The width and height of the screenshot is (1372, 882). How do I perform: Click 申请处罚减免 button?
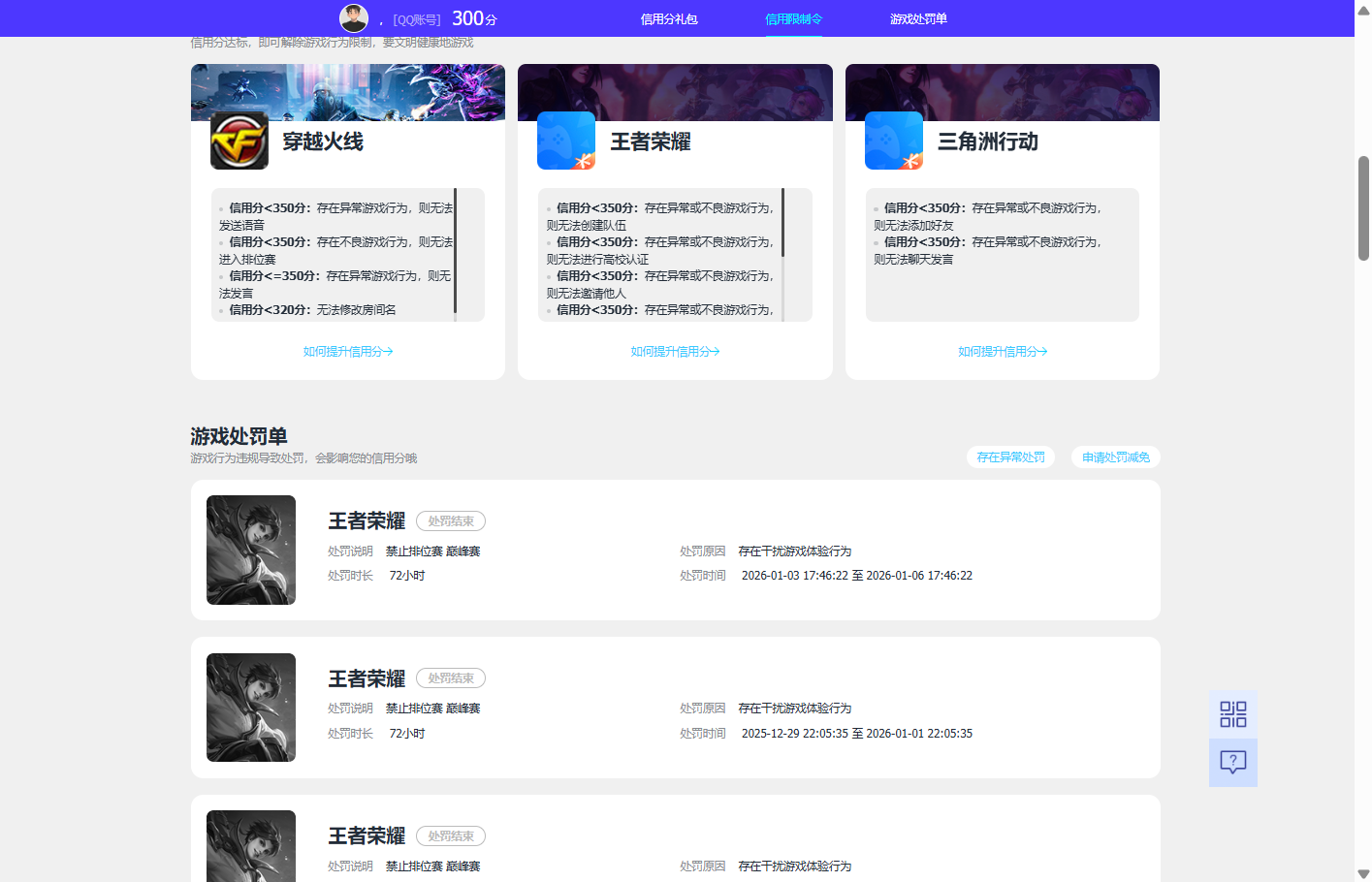coord(1115,457)
